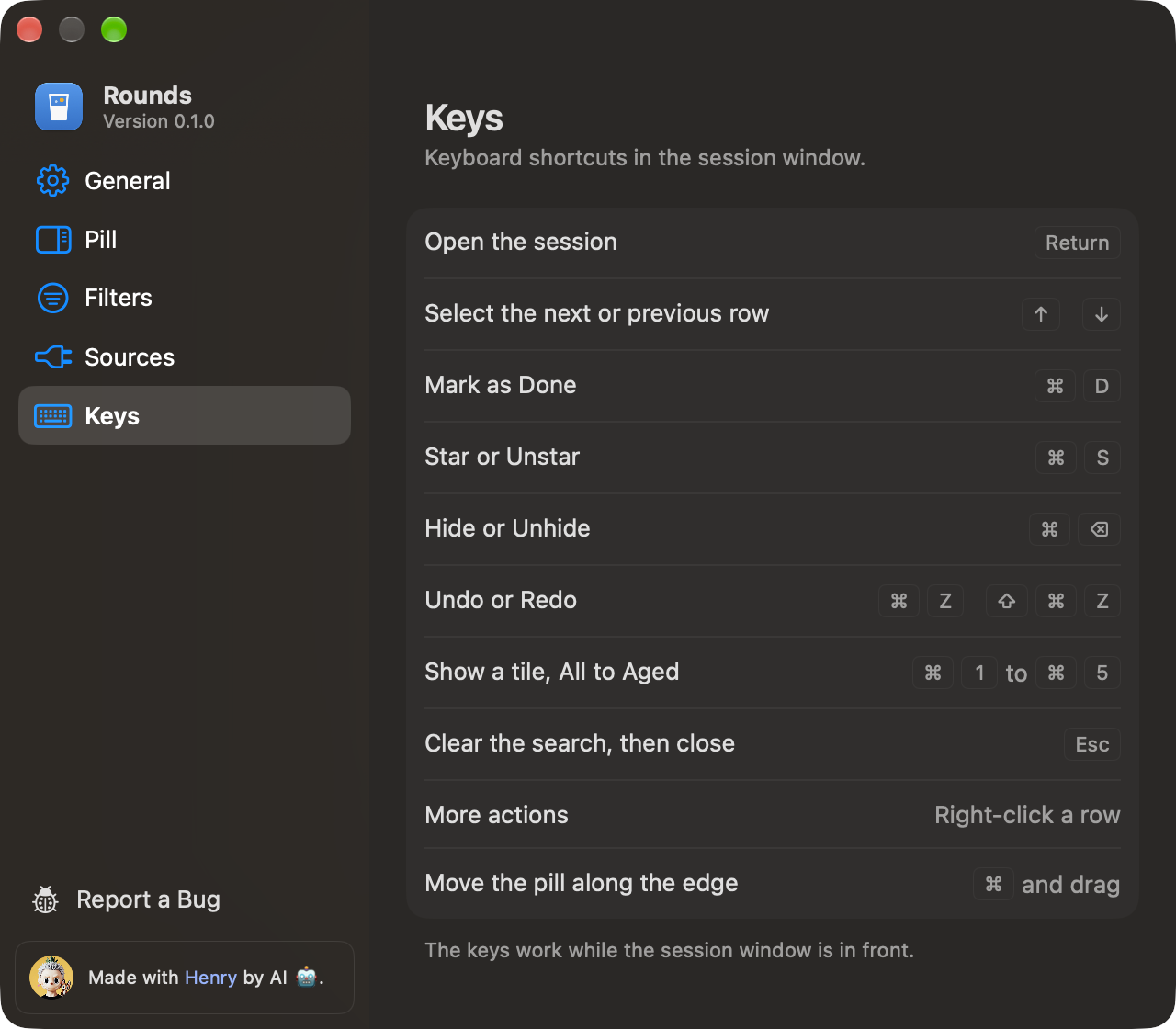Click the green zoom window button
Image resolution: width=1176 pixels, height=1029 pixels.
click(114, 29)
